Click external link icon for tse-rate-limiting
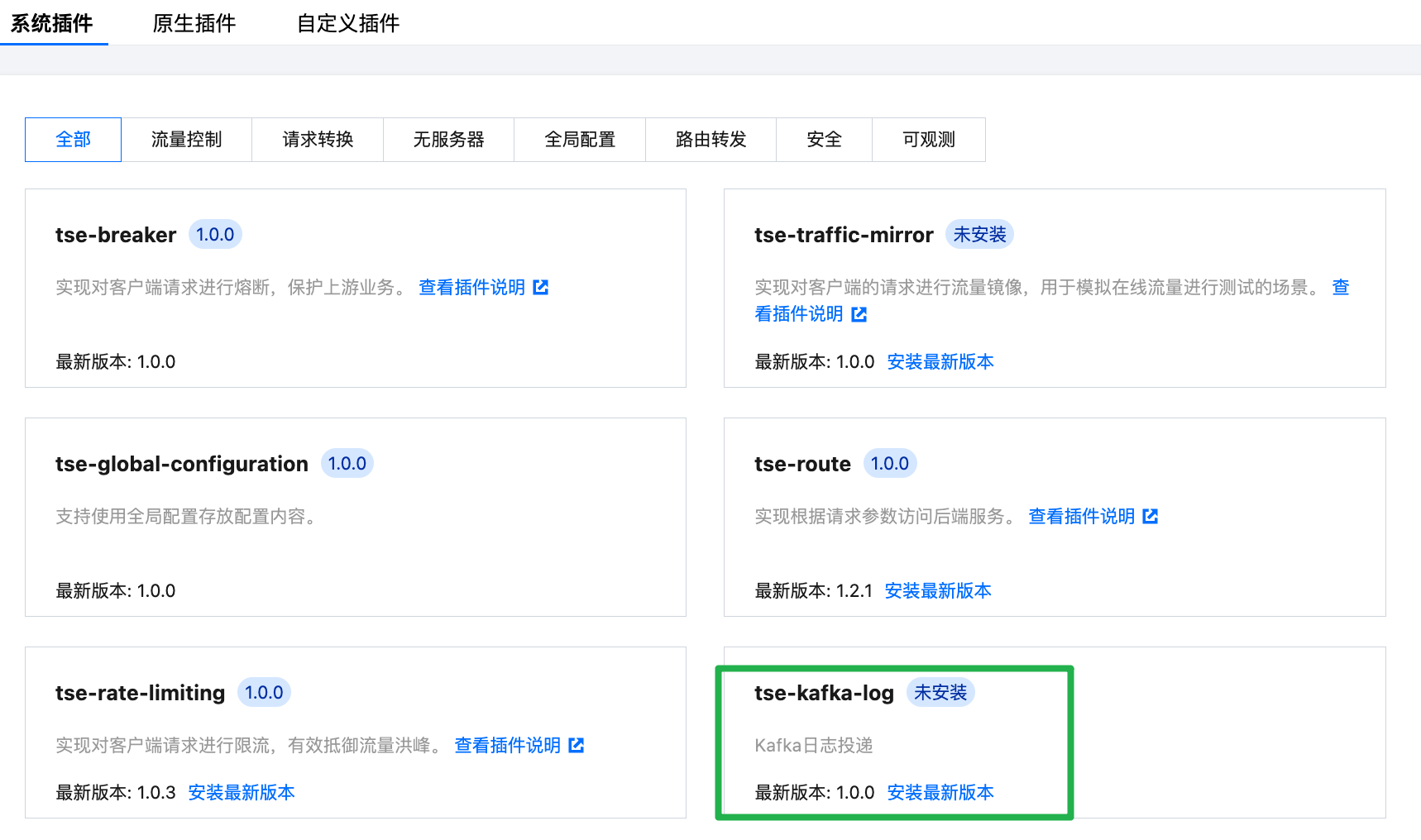This screenshot has width=1421, height=840. click(577, 745)
